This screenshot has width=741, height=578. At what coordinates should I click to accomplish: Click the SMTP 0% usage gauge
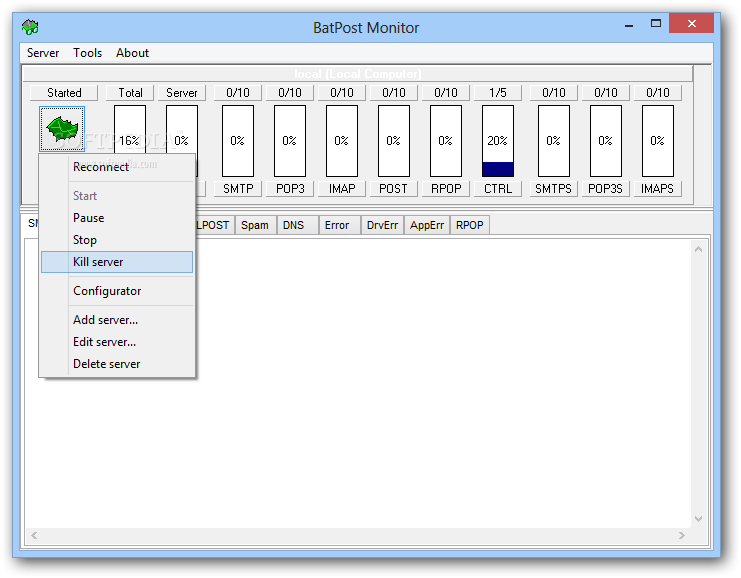point(238,141)
